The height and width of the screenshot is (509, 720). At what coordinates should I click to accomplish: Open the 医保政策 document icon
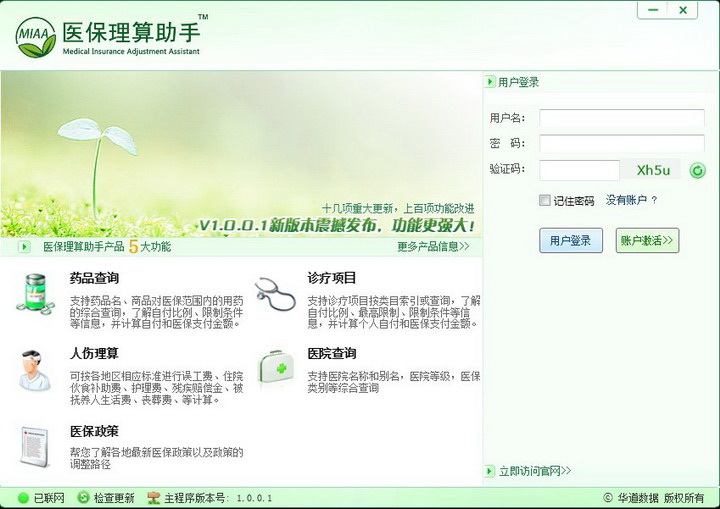34,447
